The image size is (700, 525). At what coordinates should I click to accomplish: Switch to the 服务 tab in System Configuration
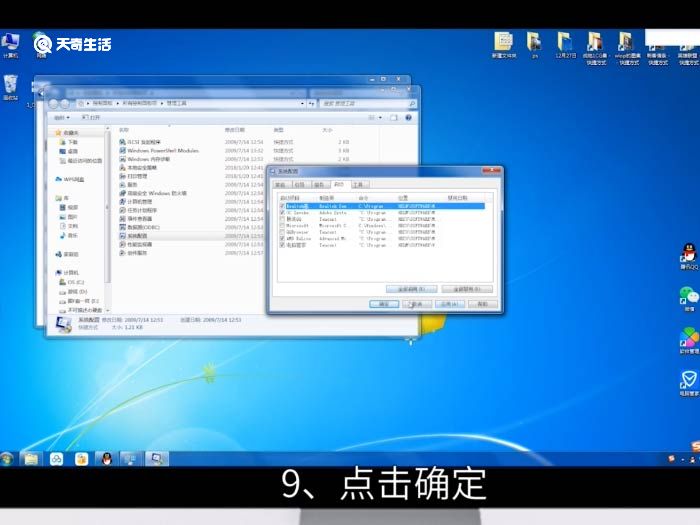click(x=319, y=184)
